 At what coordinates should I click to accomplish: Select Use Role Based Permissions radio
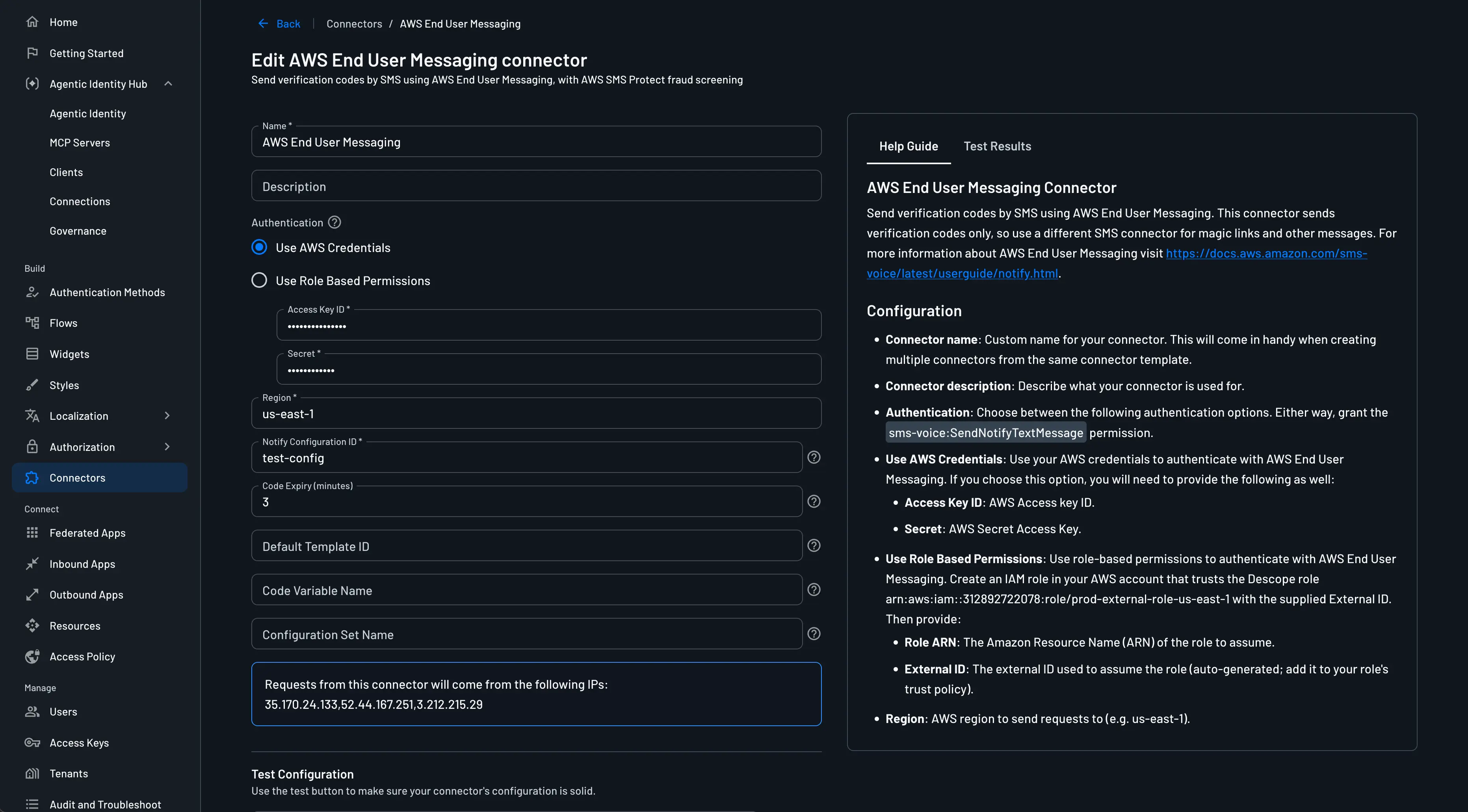point(259,280)
